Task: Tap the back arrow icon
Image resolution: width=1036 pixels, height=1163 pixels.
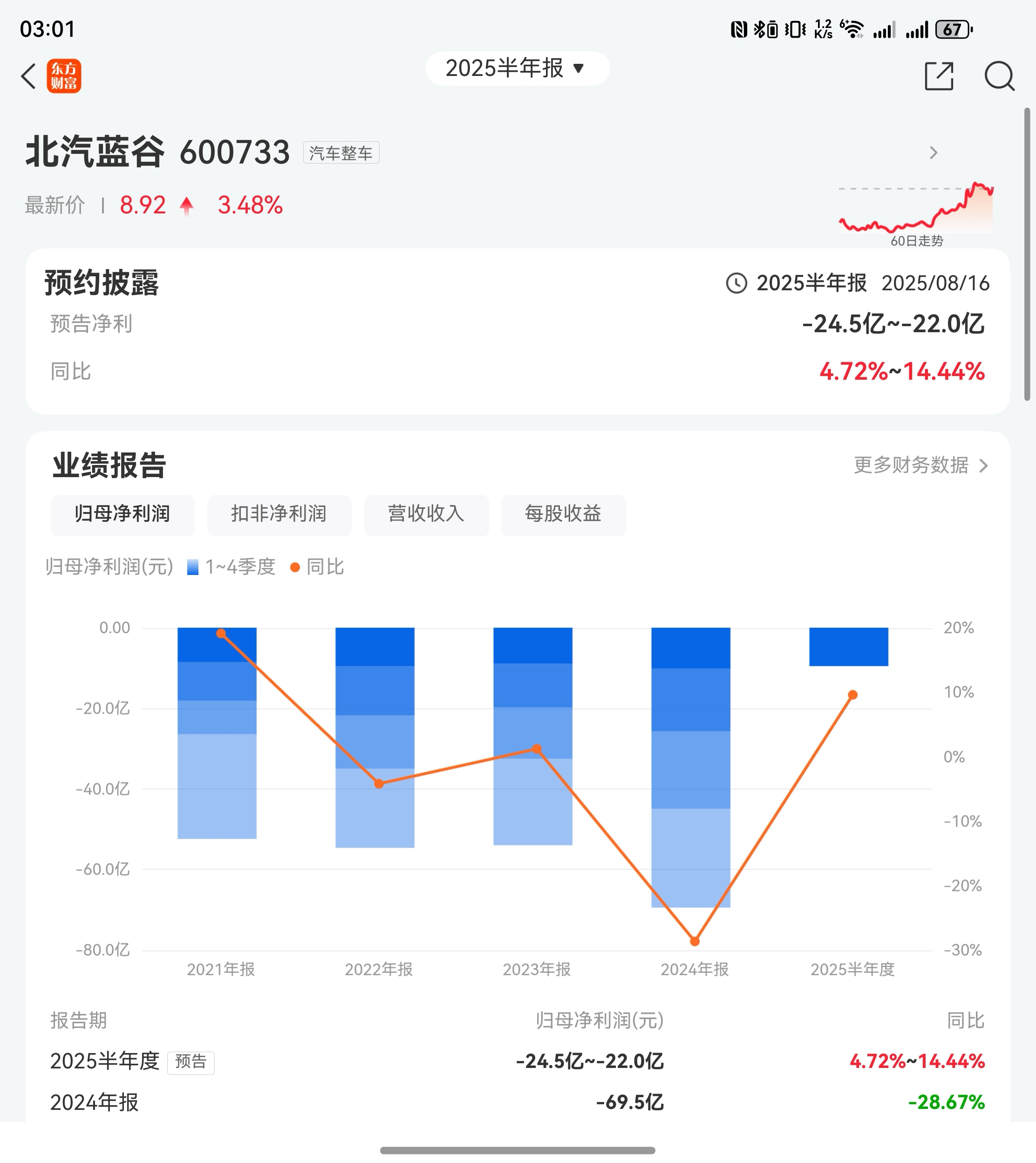Action: point(28,76)
